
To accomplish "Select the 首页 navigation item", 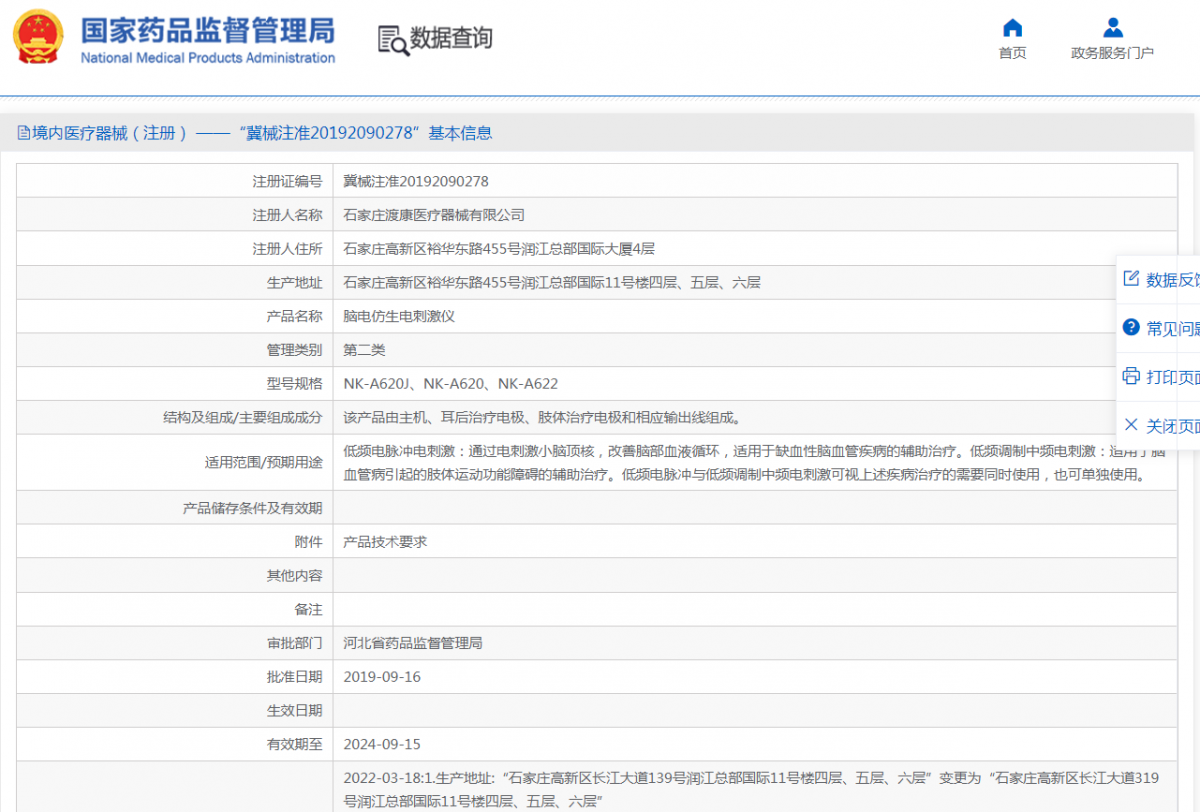I will [1012, 52].
